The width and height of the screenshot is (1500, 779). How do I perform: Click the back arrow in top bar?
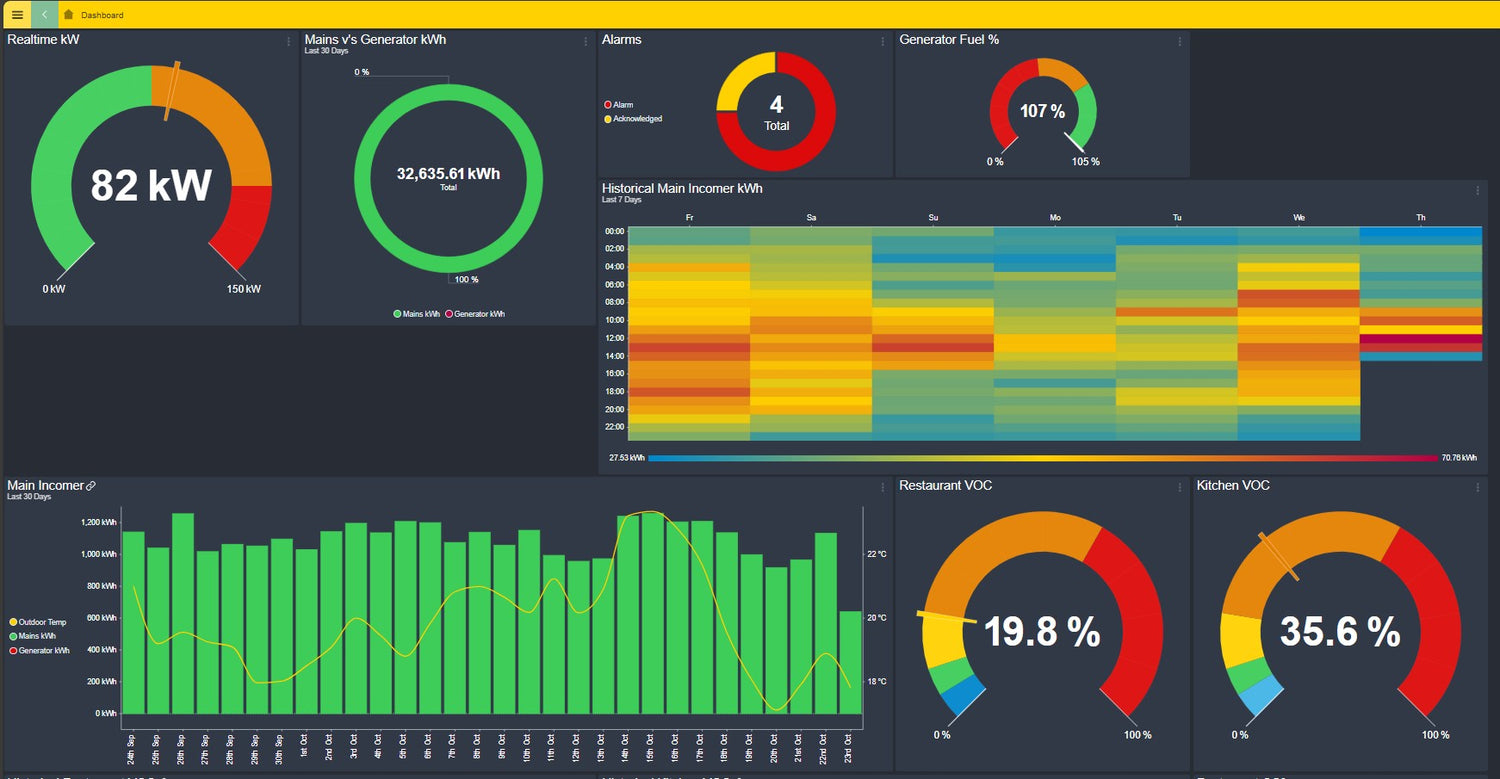pyautogui.click(x=45, y=15)
